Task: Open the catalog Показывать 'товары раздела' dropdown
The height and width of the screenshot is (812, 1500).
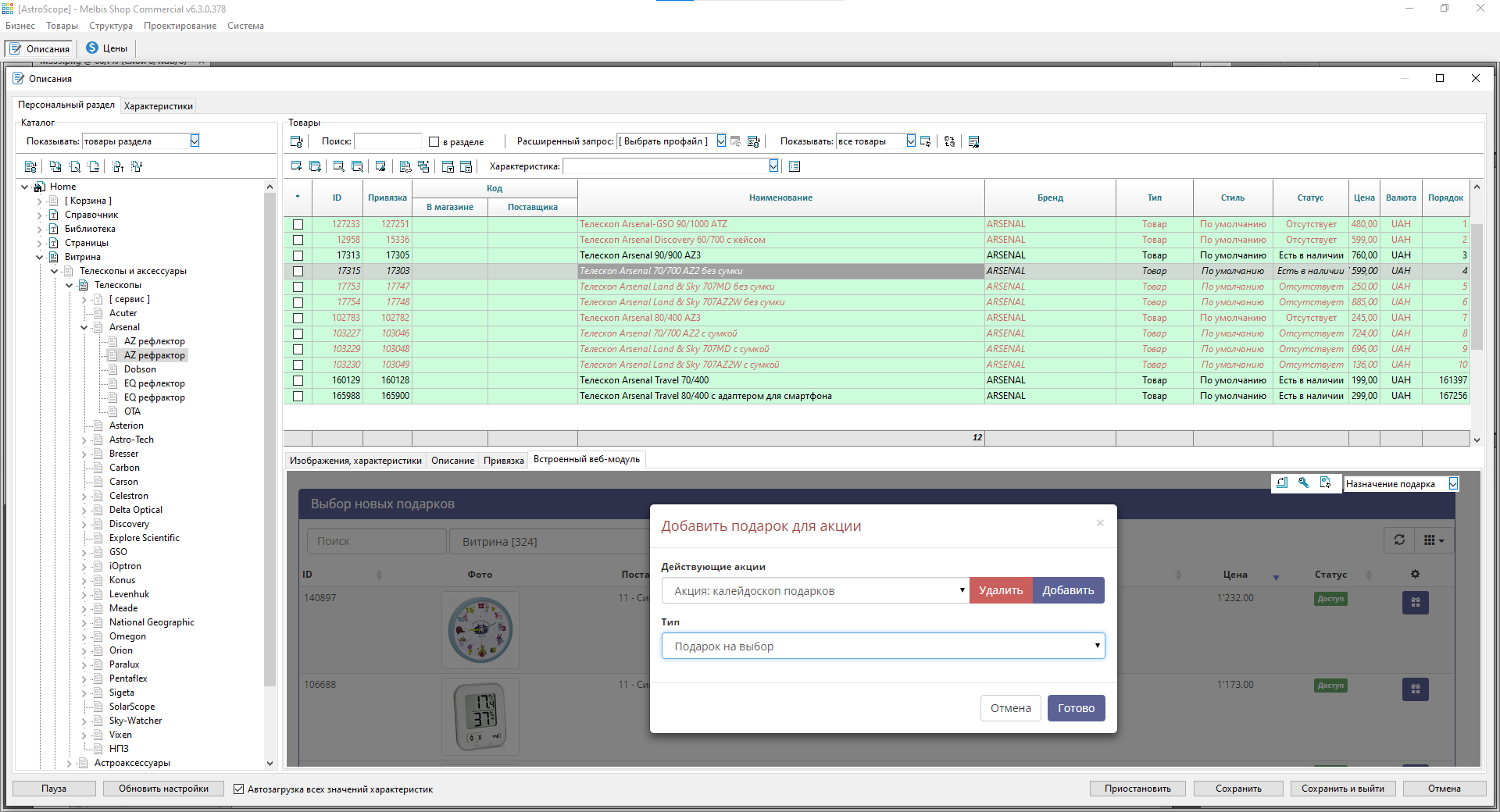Action: tap(195, 141)
